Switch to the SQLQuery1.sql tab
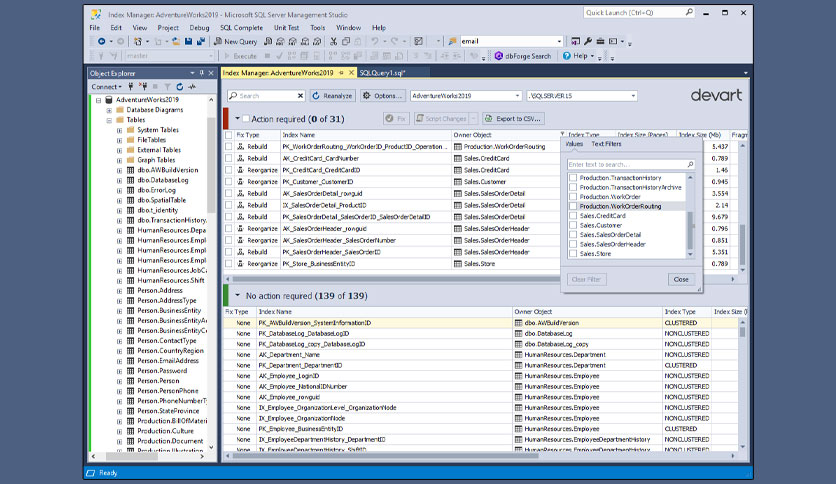 (x=382, y=72)
